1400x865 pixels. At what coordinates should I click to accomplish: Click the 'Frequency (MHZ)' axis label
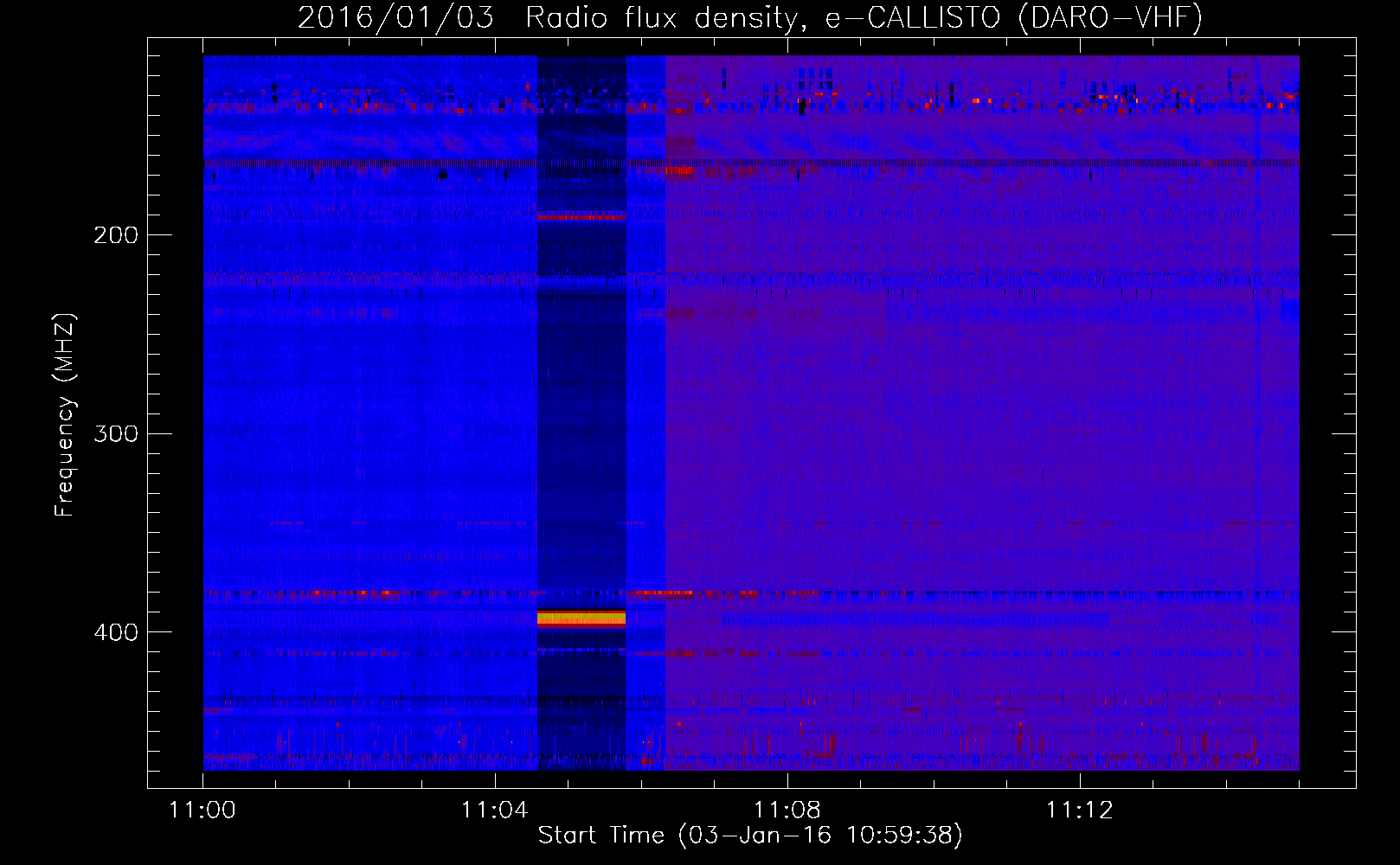(x=65, y=415)
